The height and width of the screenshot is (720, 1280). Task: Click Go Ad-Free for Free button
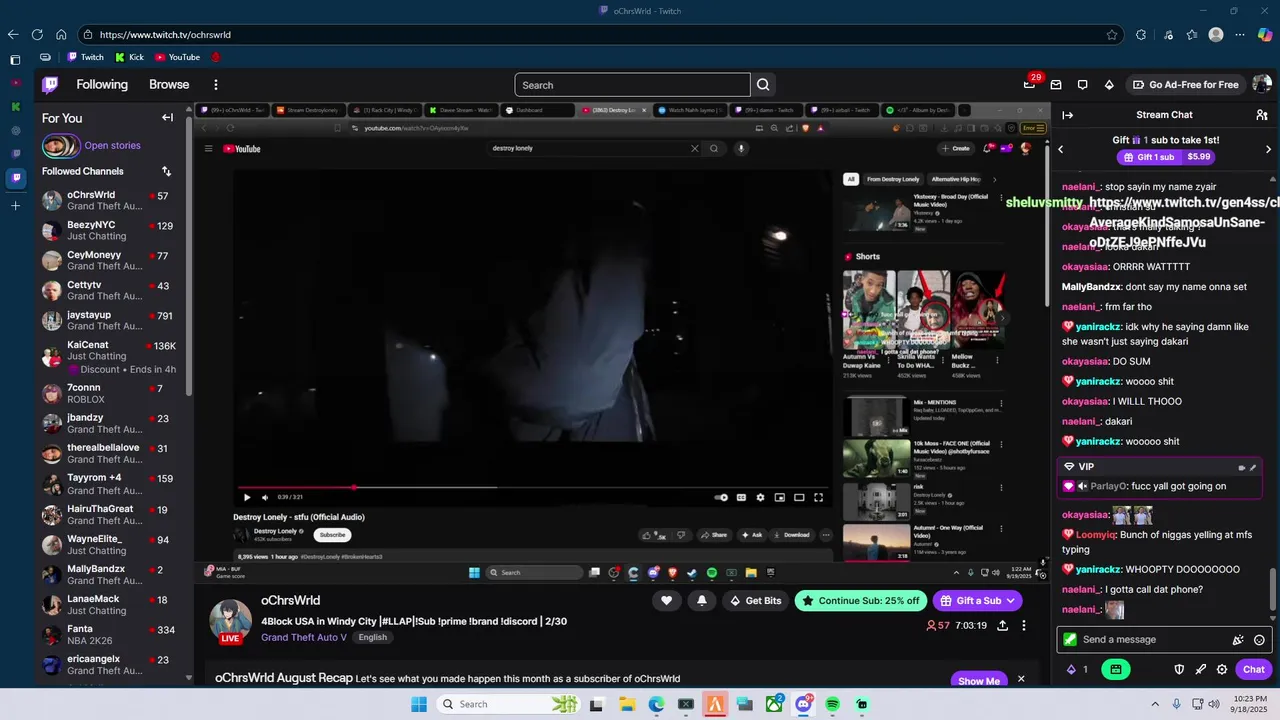coord(1185,85)
